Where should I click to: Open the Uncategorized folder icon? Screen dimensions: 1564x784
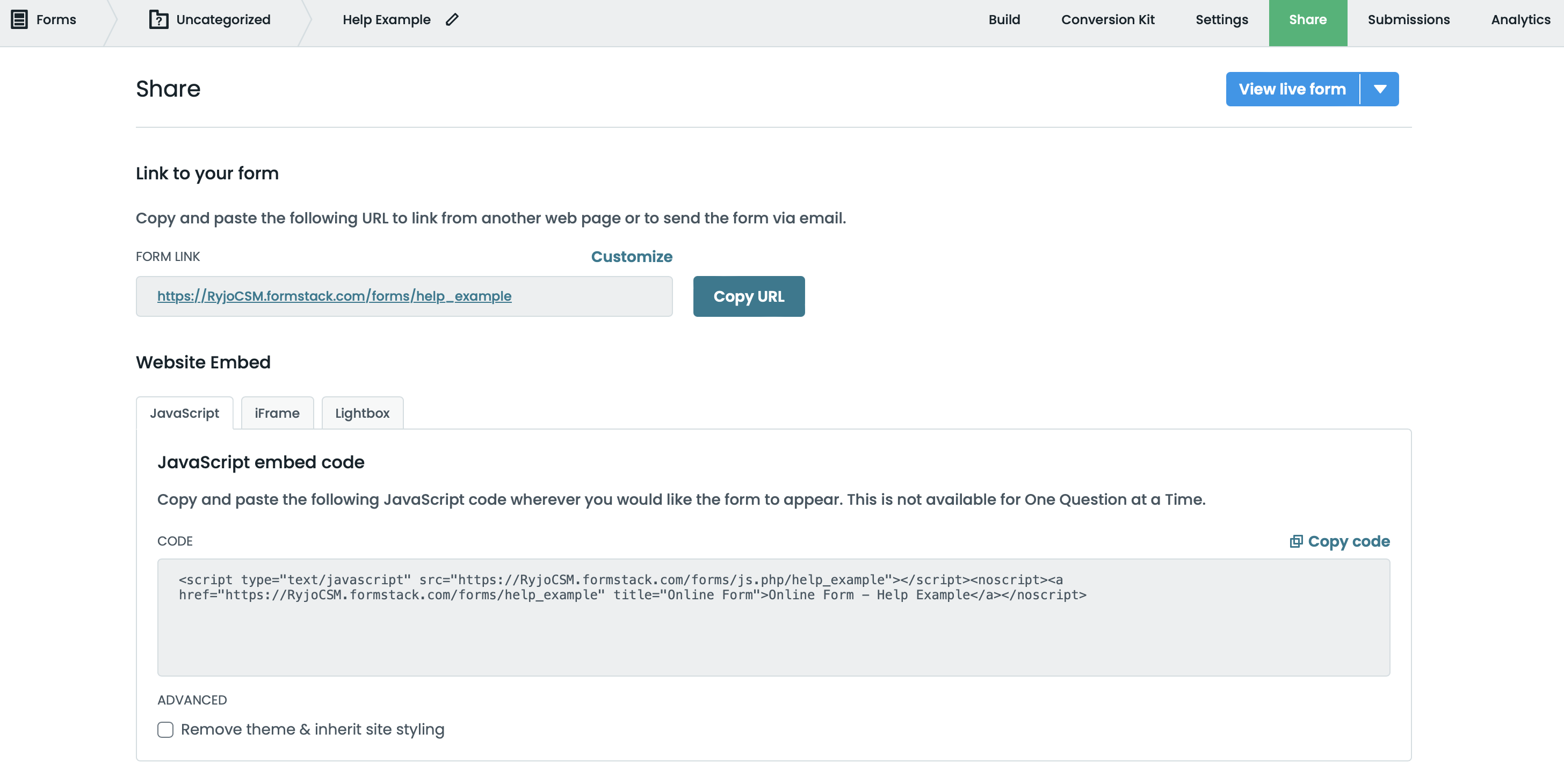pos(158,19)
